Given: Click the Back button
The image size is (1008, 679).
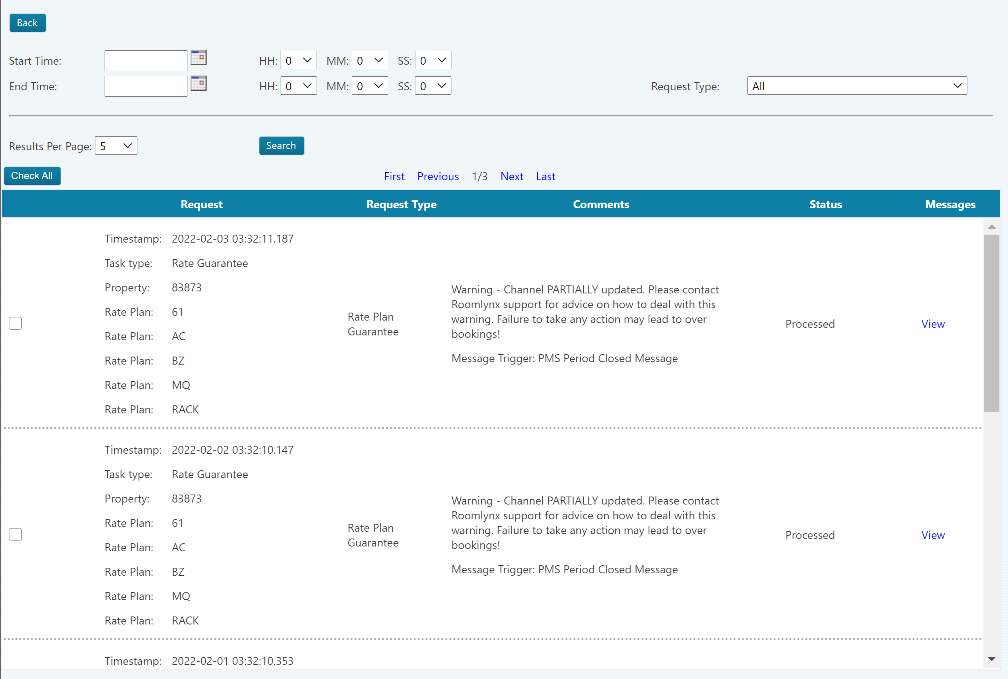Looking at the screenshot, I should [28, 23].
